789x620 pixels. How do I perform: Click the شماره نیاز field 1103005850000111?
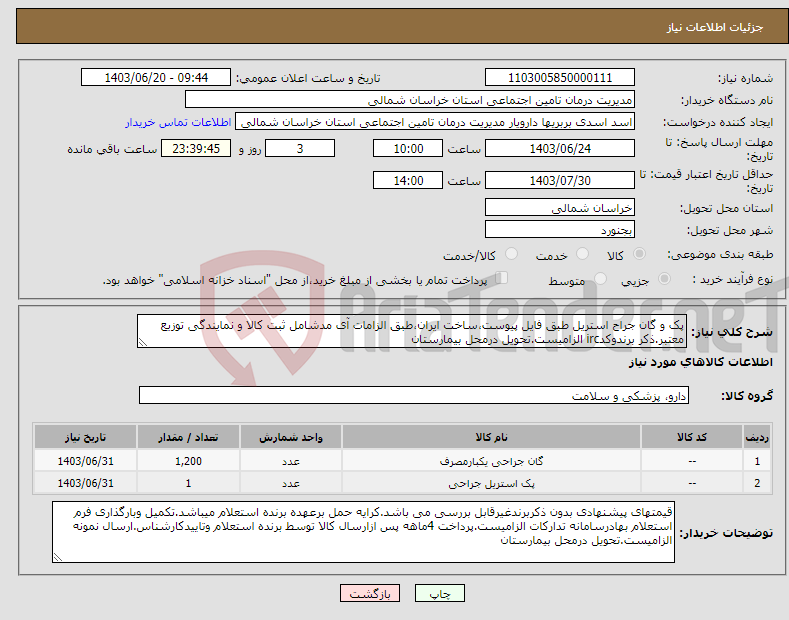pyautogui.click(x=560, y=78)
